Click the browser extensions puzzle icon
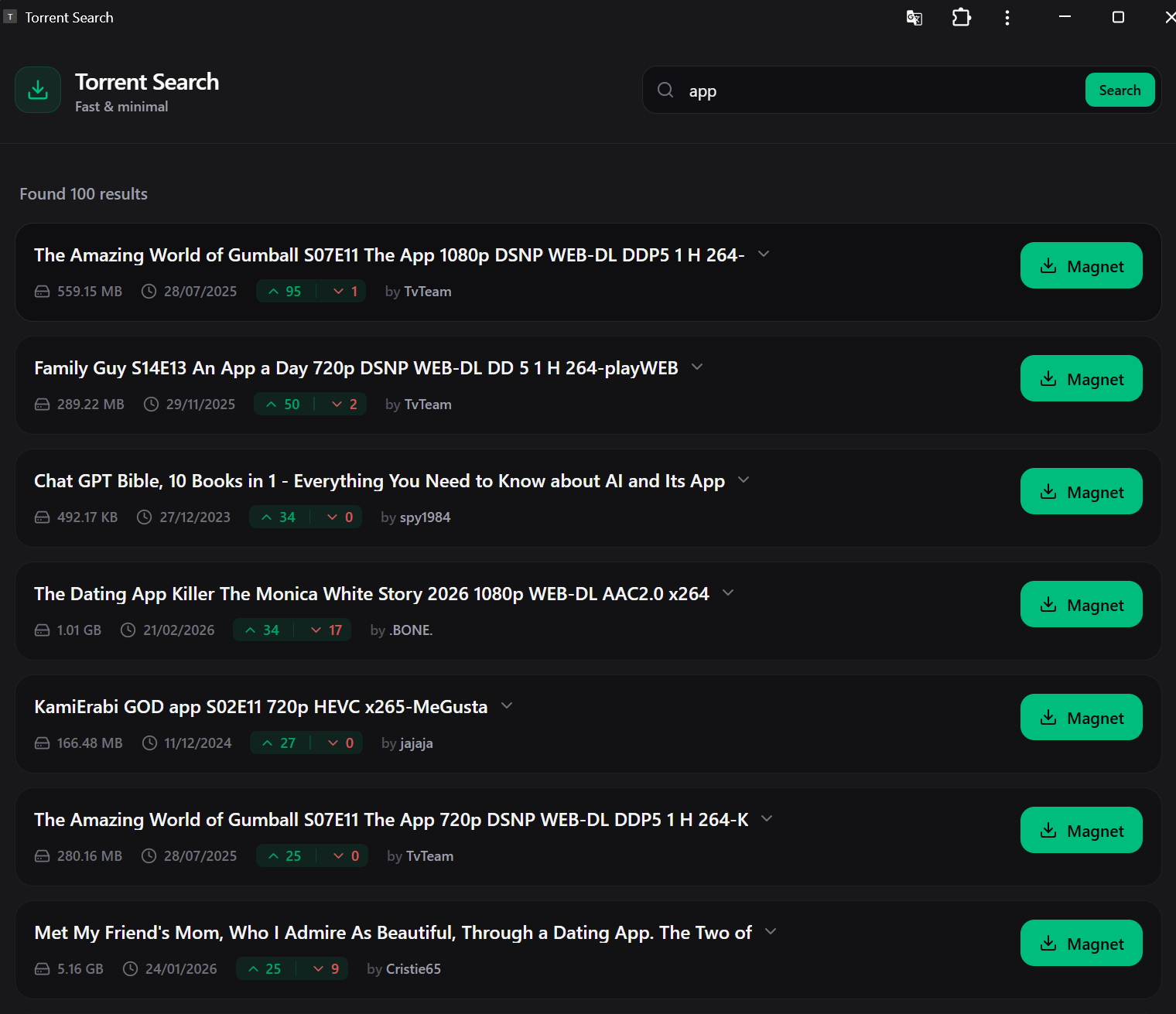This screenshot has width=1176, height=1014. (961, 17)
